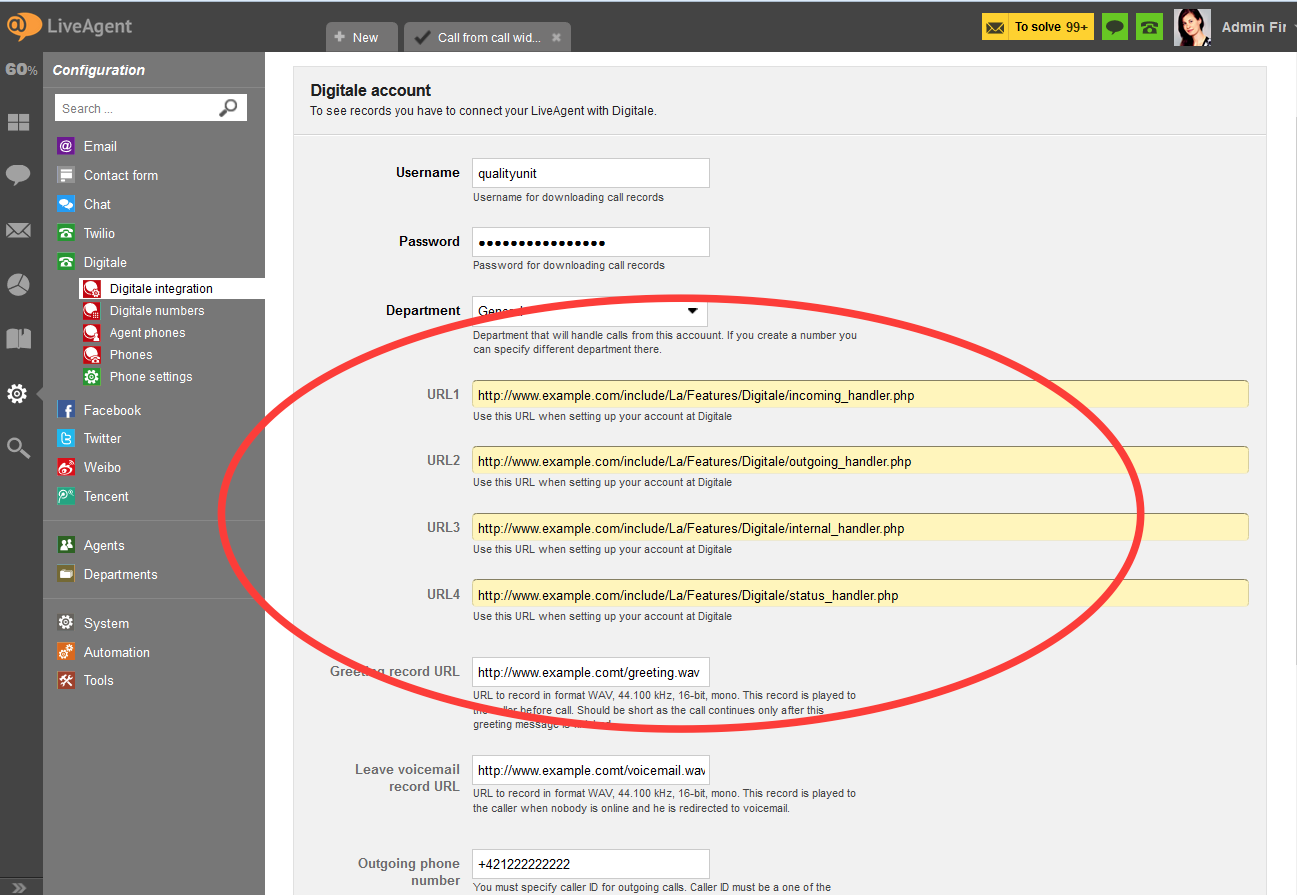Screen dimensions: 1297x895
Task: Click the Email purple @ icon
Action: [x=66, y=146]
